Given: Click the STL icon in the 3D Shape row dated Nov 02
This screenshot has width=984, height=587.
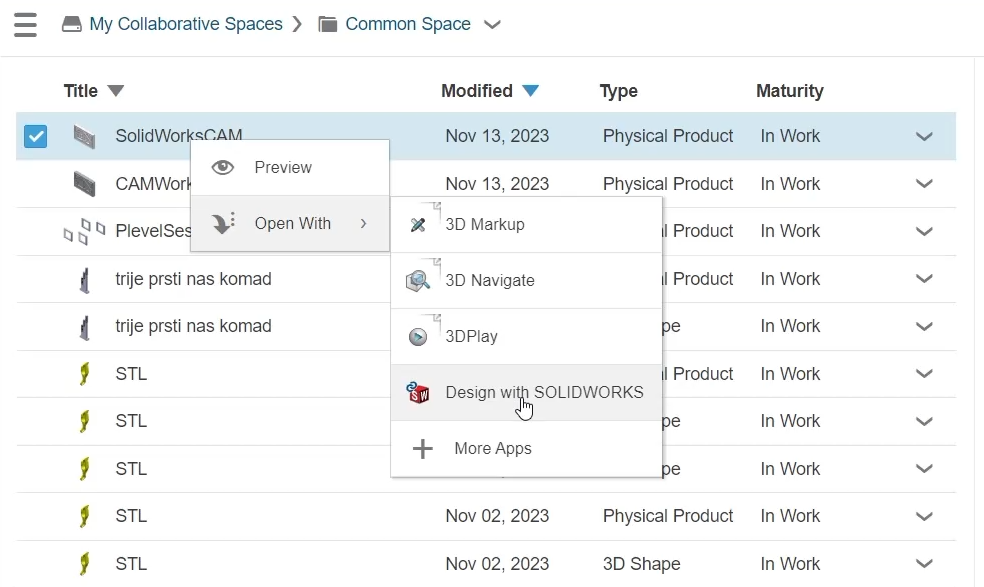Looking at the screenshot, I should [x=84, y=564].
